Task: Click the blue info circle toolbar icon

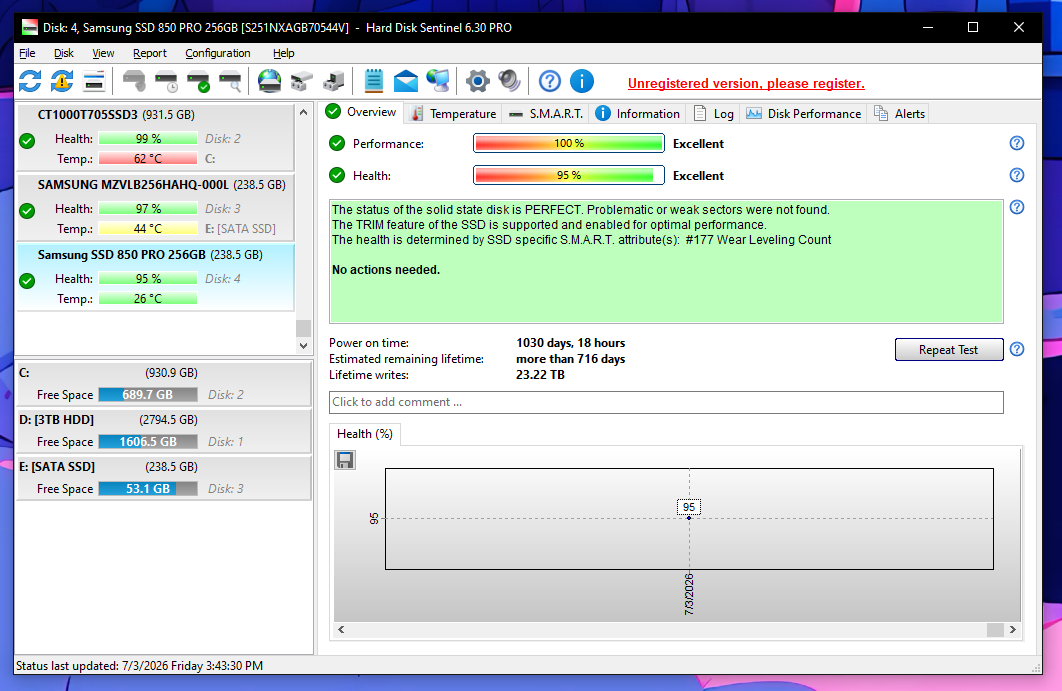Action: pyautogui.click(x=582, y=81)
